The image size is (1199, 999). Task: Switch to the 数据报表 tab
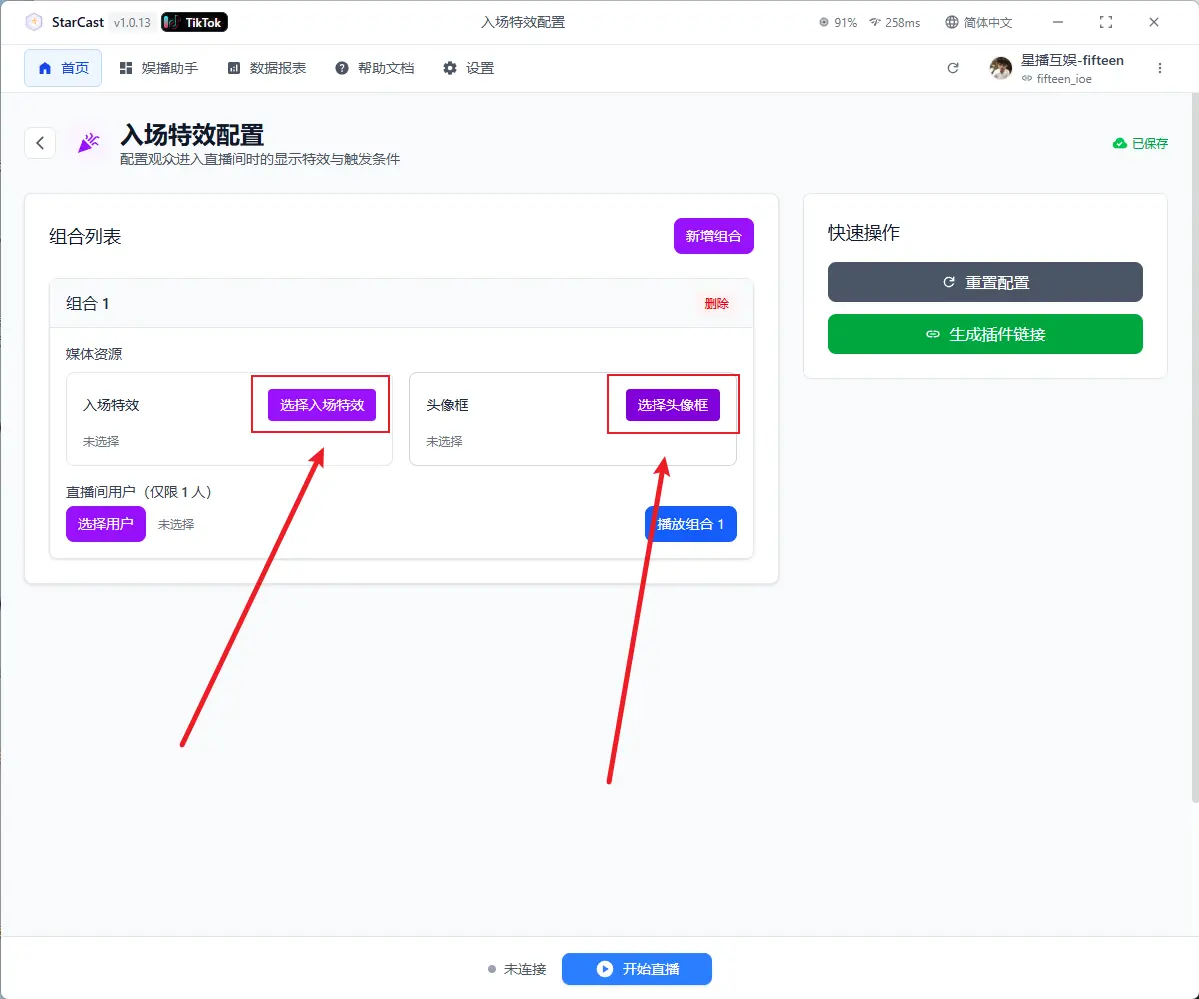pyautogui.click(x=267, y=68)
